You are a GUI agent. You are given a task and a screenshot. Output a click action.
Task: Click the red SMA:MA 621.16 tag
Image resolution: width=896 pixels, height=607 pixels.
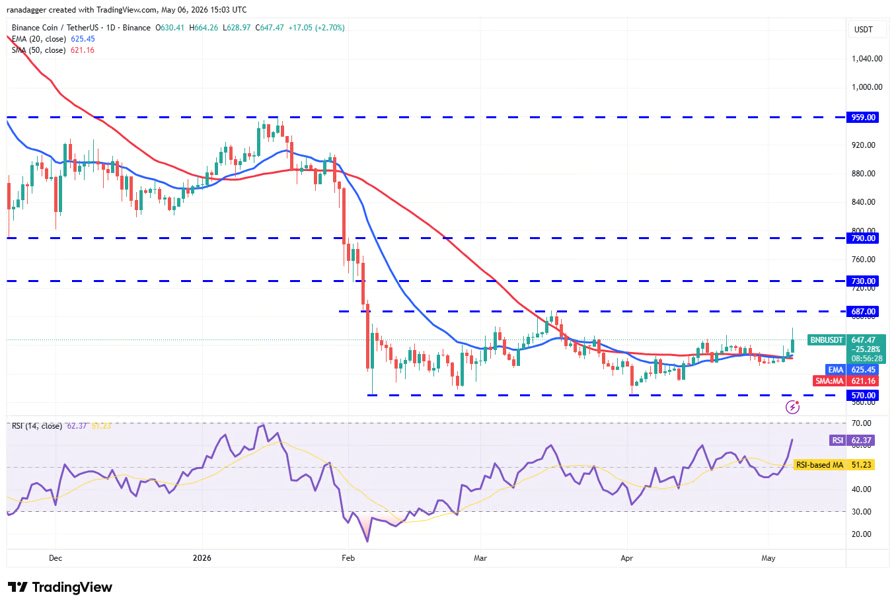click(x=845, y=381)
